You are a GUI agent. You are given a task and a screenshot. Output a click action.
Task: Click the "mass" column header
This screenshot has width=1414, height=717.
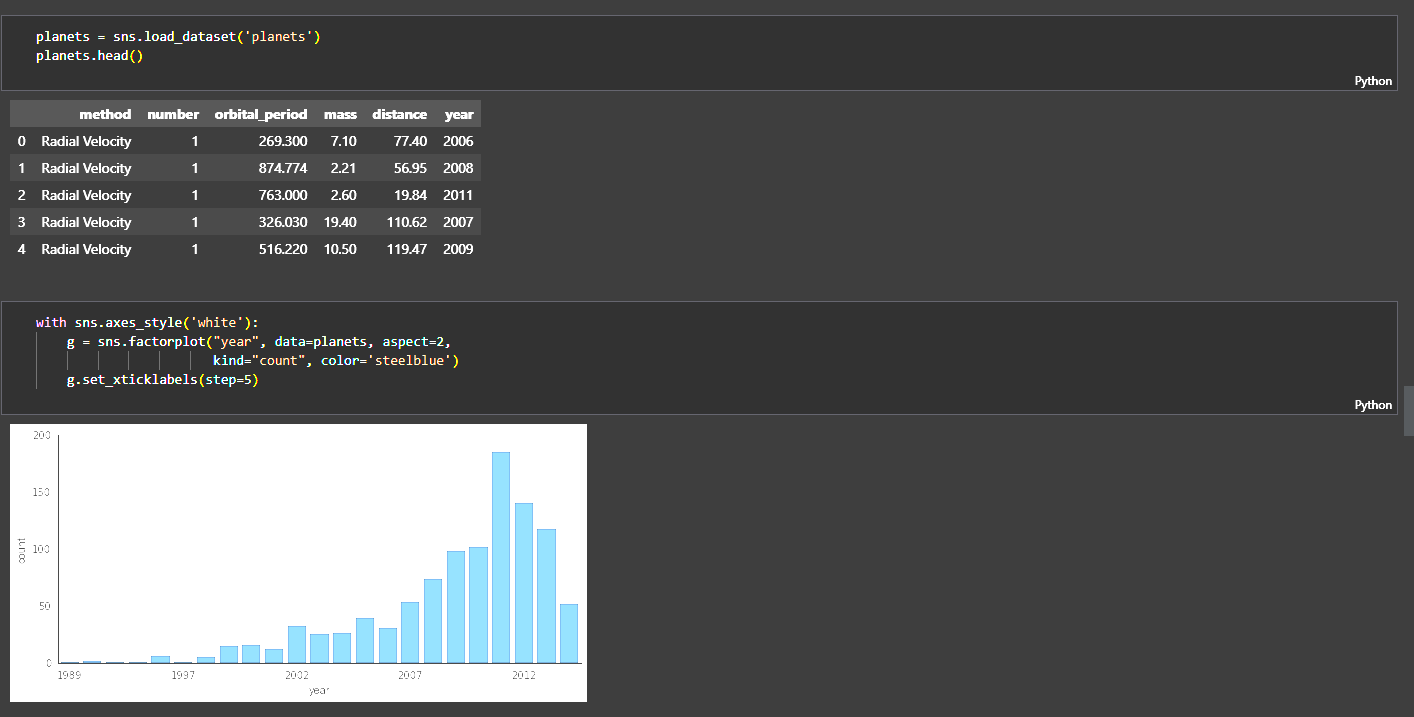340,114
